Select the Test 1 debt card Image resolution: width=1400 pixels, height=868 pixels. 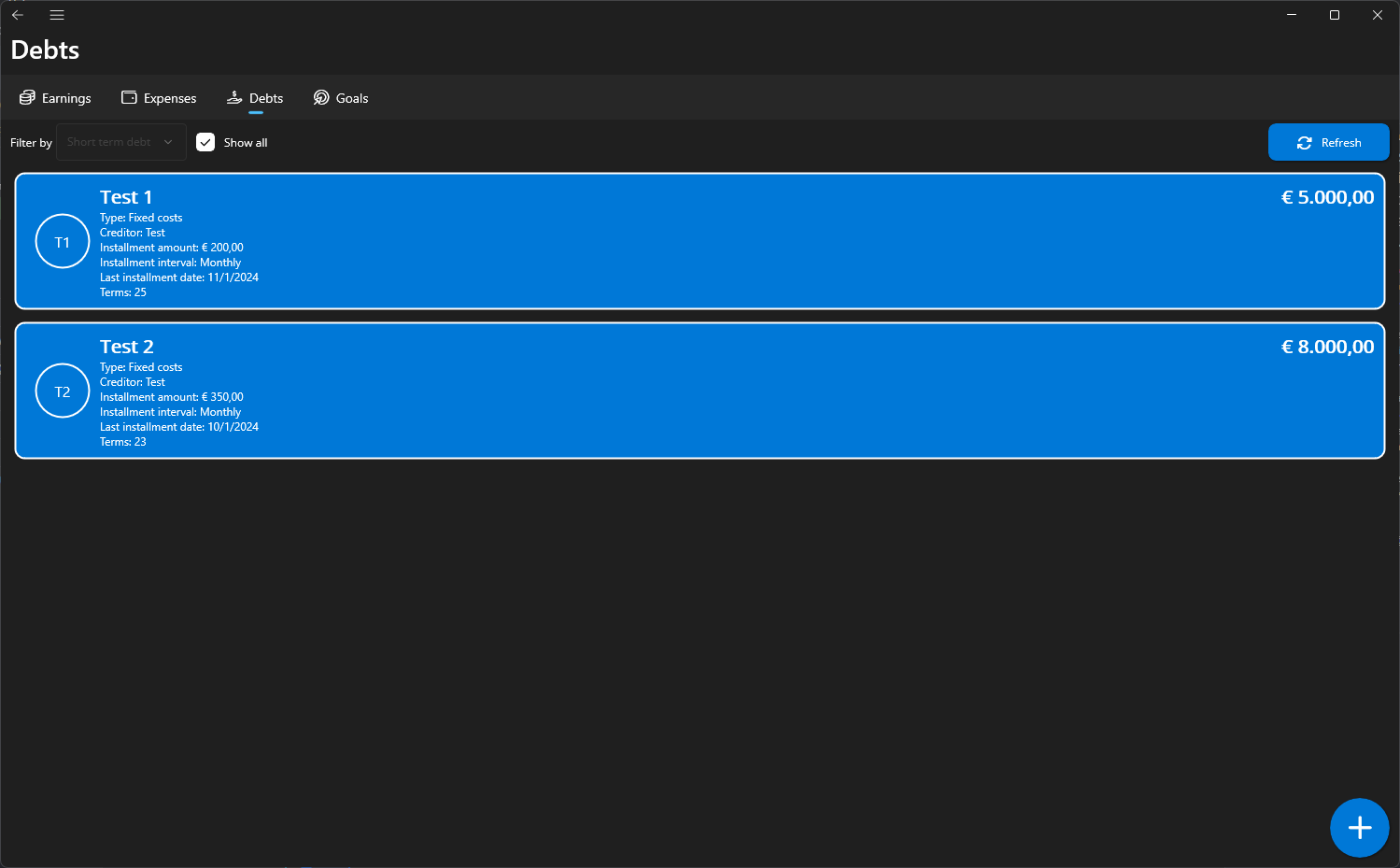700,241
